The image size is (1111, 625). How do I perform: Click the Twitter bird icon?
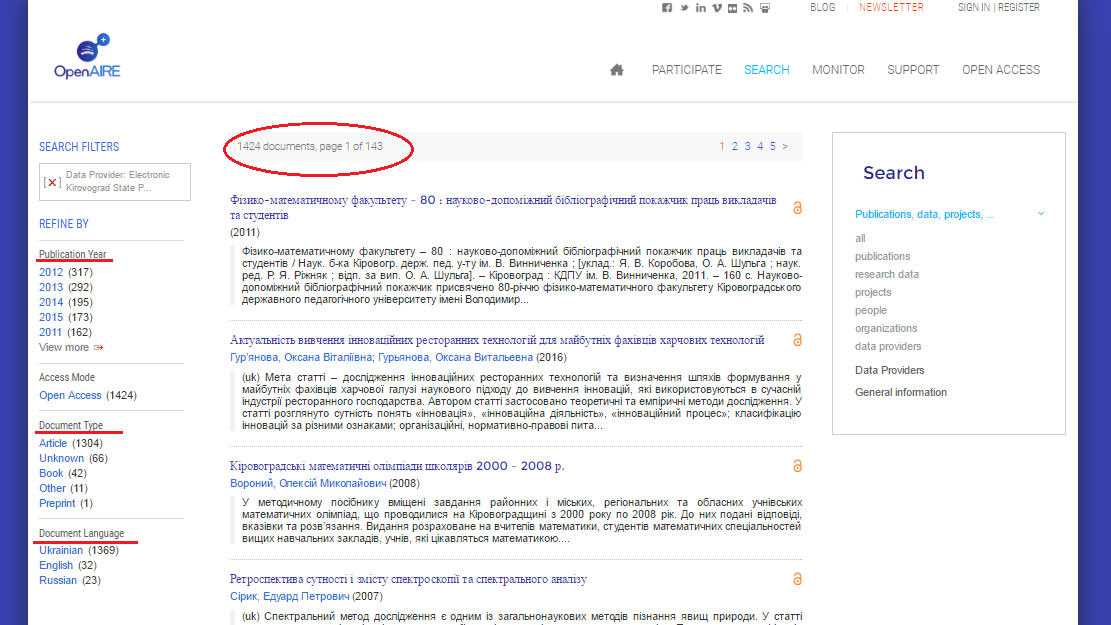click(684, 7)
